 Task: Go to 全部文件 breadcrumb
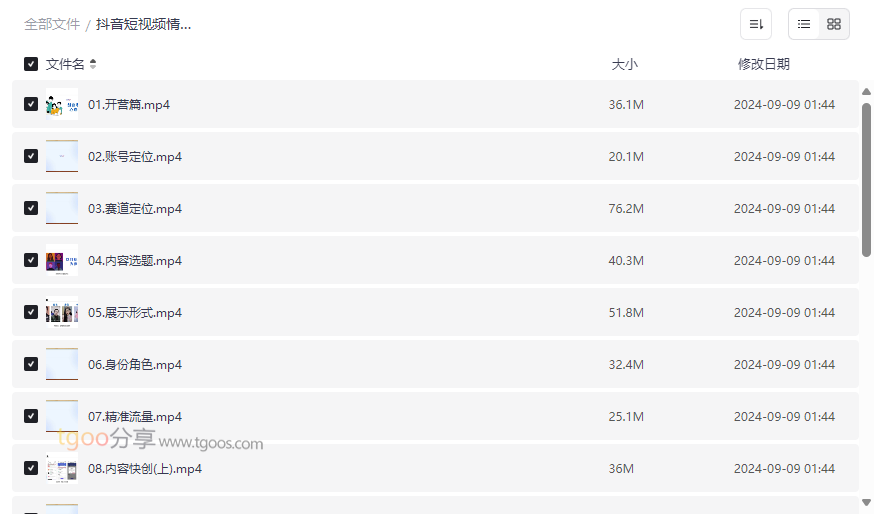52,24
